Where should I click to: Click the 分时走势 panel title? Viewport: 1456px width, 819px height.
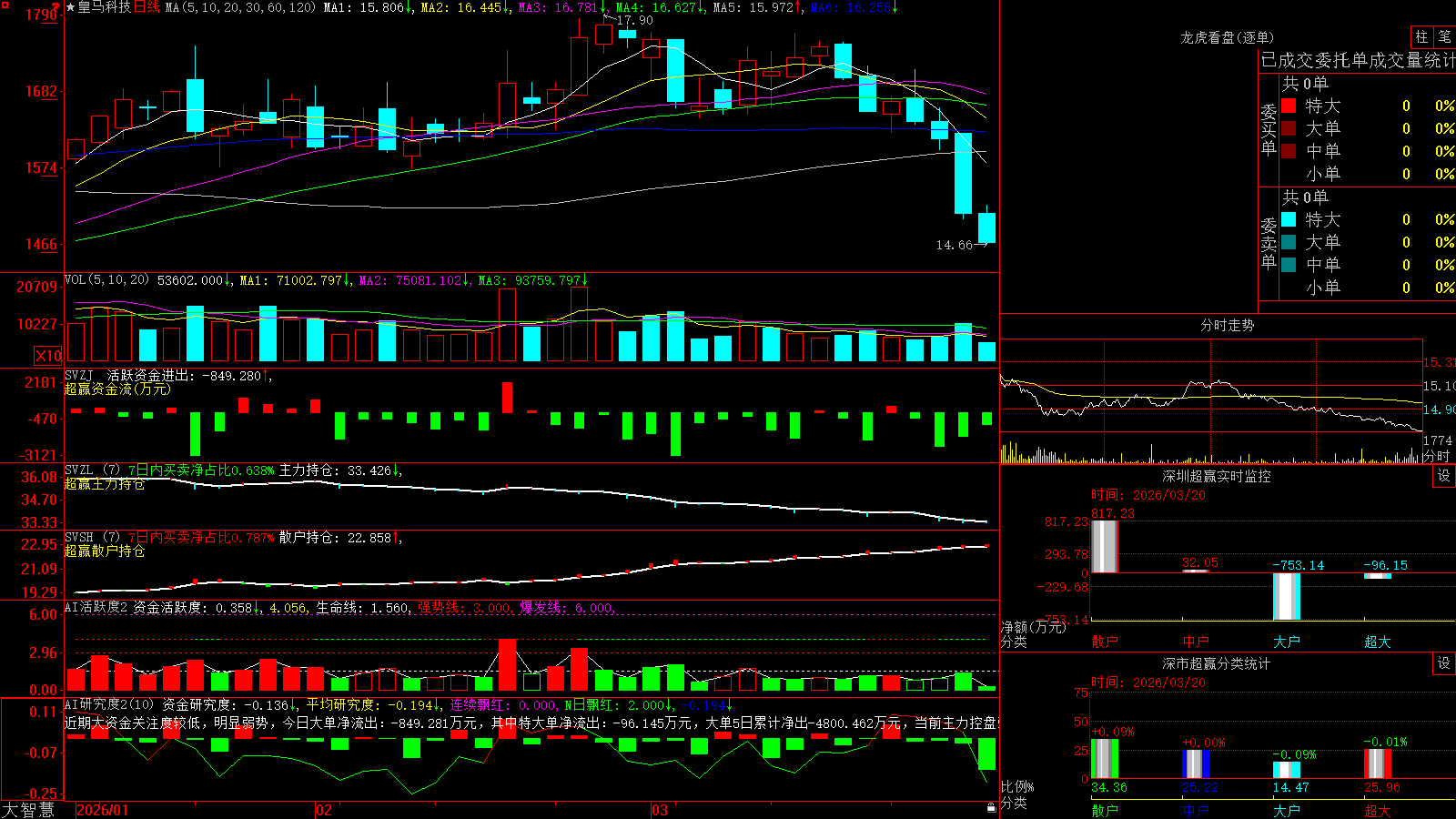coord(1227,325)
